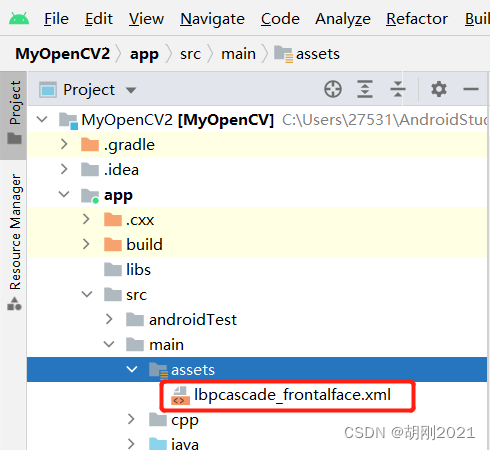Select the androidTest tree item
The height and width of the screenshot is (450, 490).
(x=257, y=320)
